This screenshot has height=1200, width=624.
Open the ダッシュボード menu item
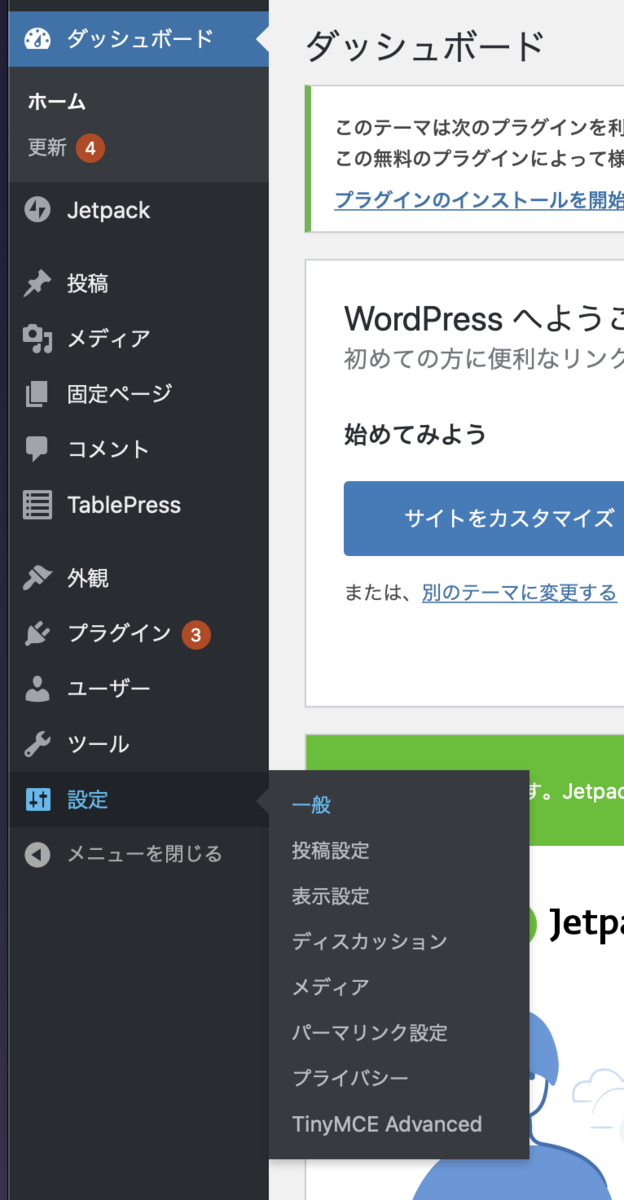coord(139,39)
